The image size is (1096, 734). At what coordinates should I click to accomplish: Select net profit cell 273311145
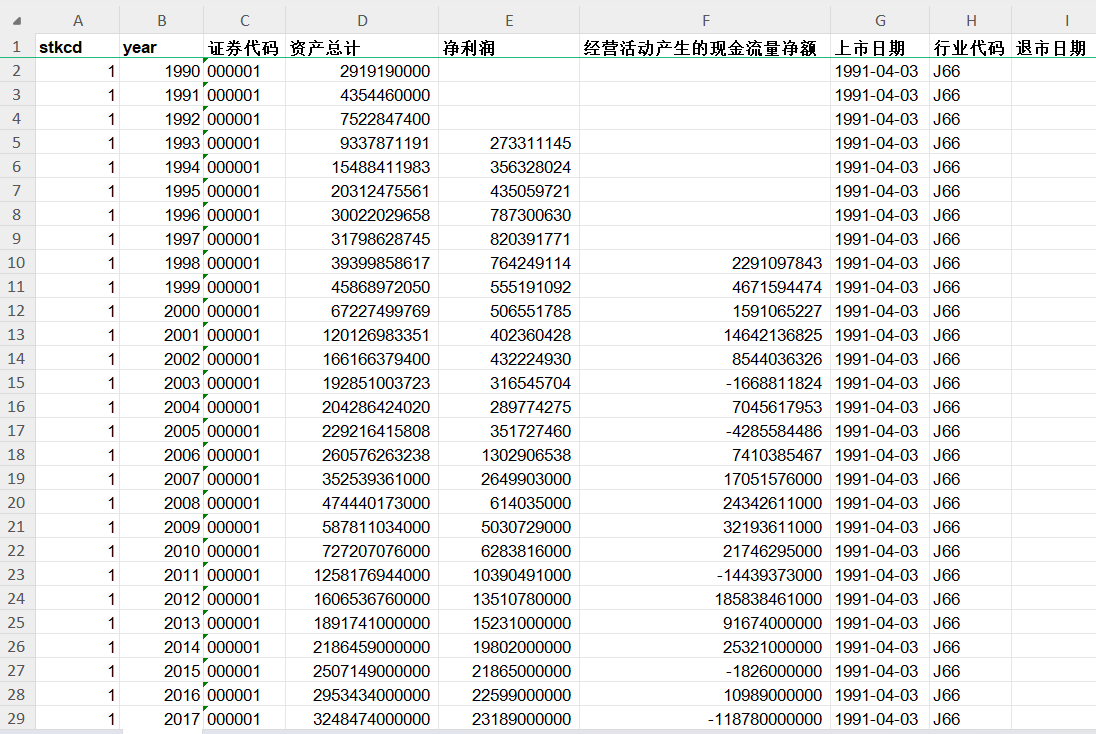point(509,143)
